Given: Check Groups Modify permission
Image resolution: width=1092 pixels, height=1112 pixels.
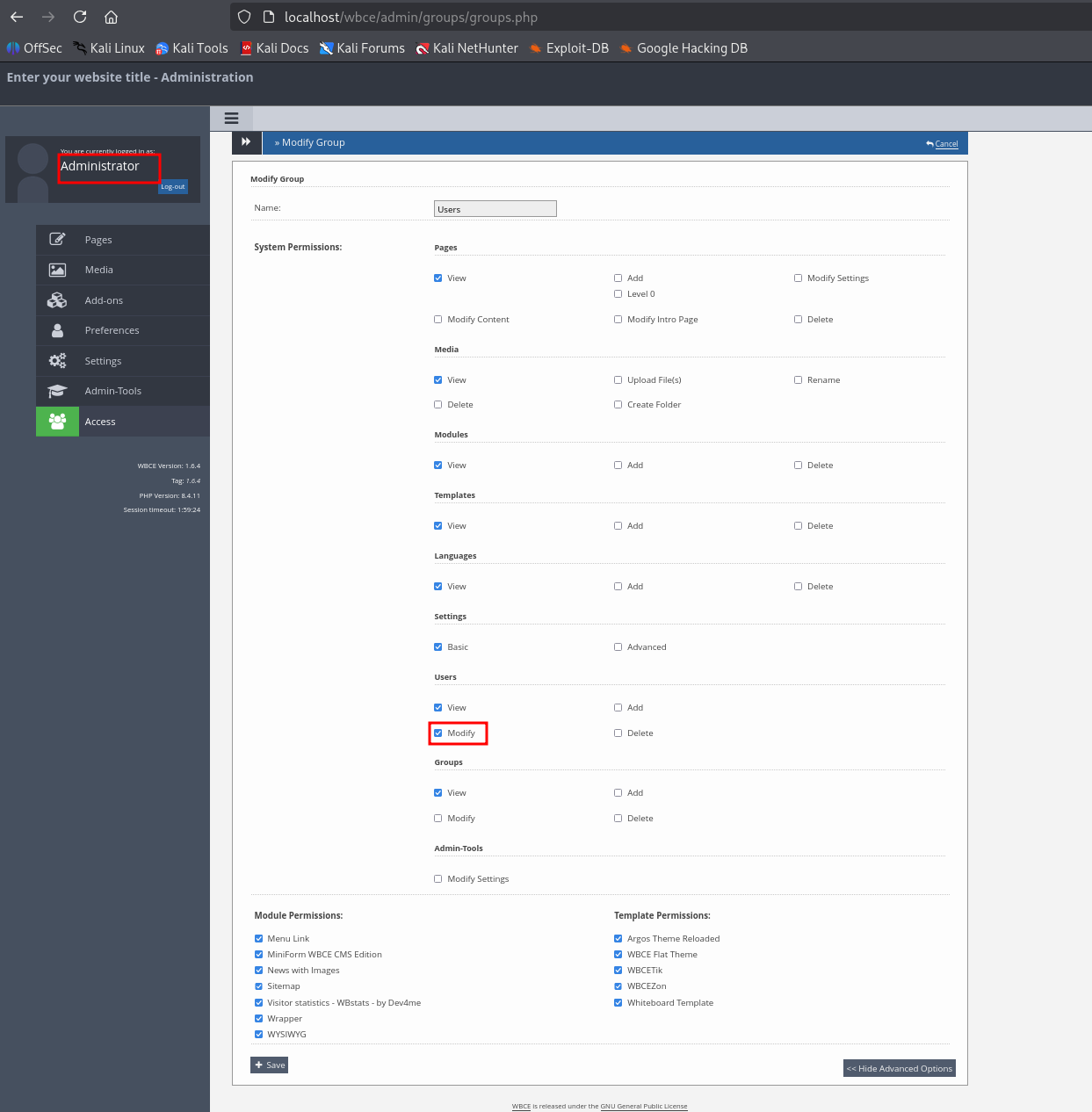Looking at the screenshot, I should [x=438, y=818].
